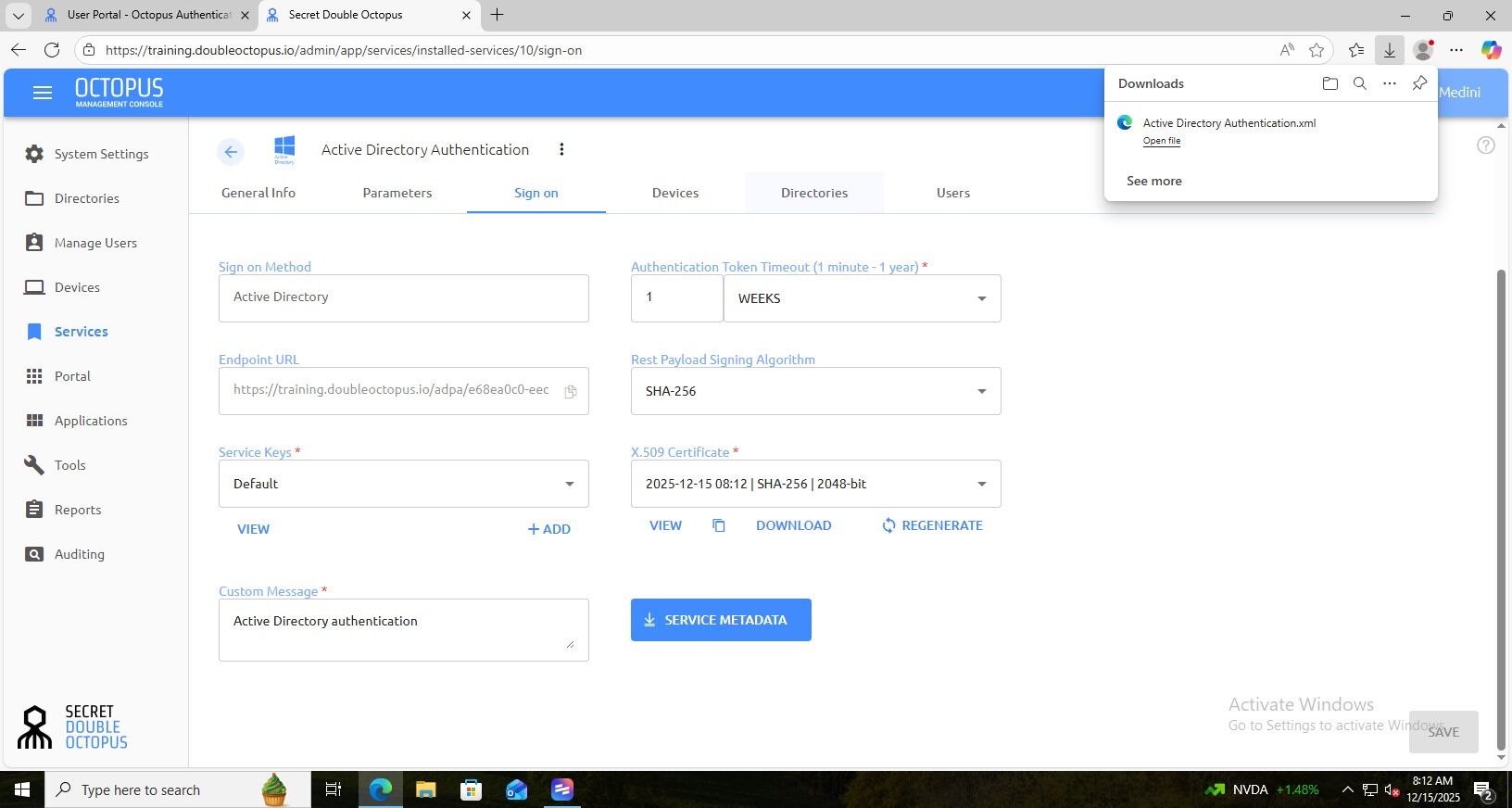Click the Authentication Token Timeout number field
The height and width of the screenshot is (808, 1512).
tap(676, 298)
